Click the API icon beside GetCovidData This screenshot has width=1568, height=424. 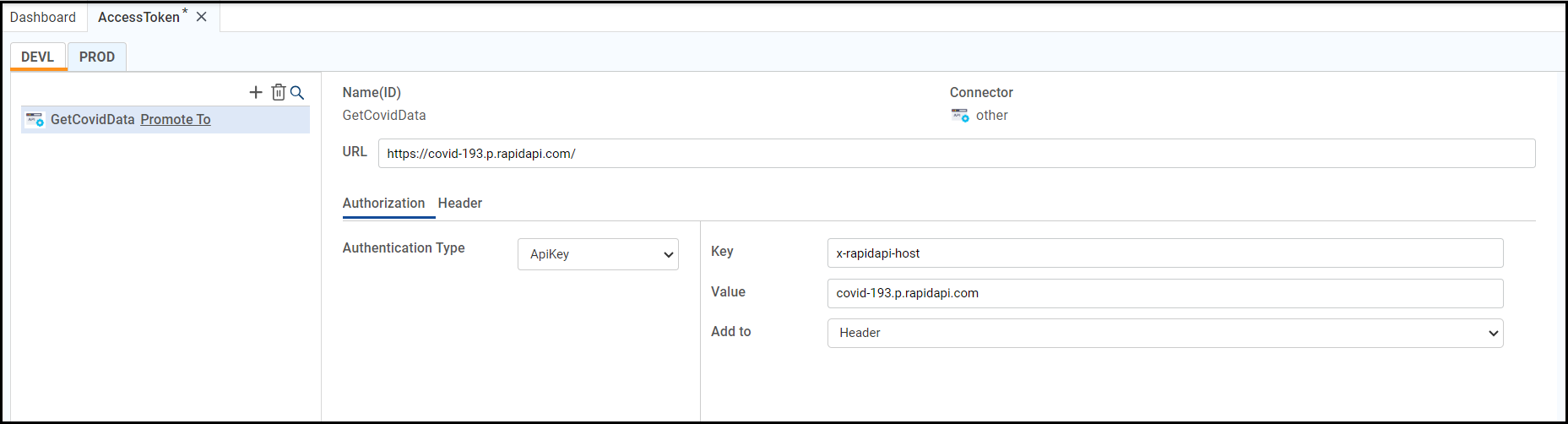pyautogui.click(x=35, y=120)
